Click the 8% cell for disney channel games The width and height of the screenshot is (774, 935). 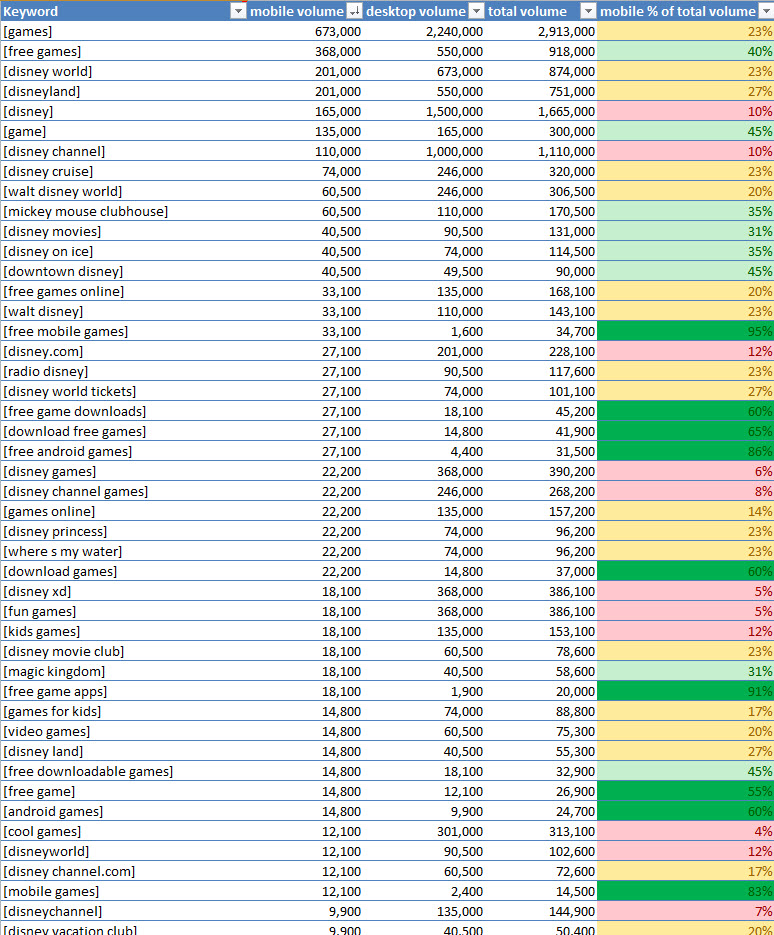pyautogui.click(x=686, y=491)
